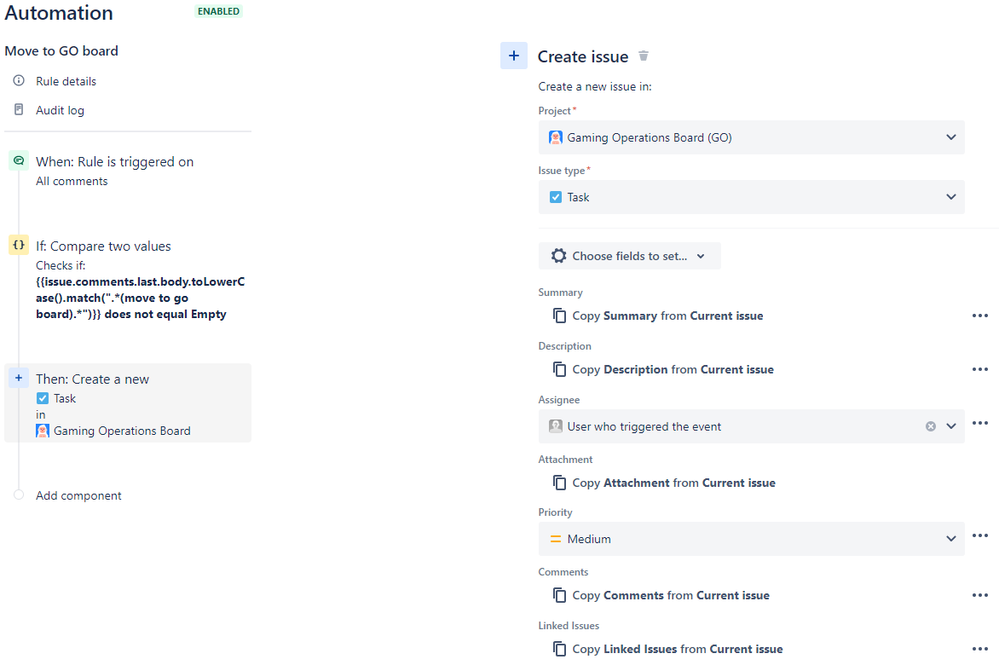Expand the Project dropdown chevron
The width and height of the screenshot is (999, 666).
[951, 137]
